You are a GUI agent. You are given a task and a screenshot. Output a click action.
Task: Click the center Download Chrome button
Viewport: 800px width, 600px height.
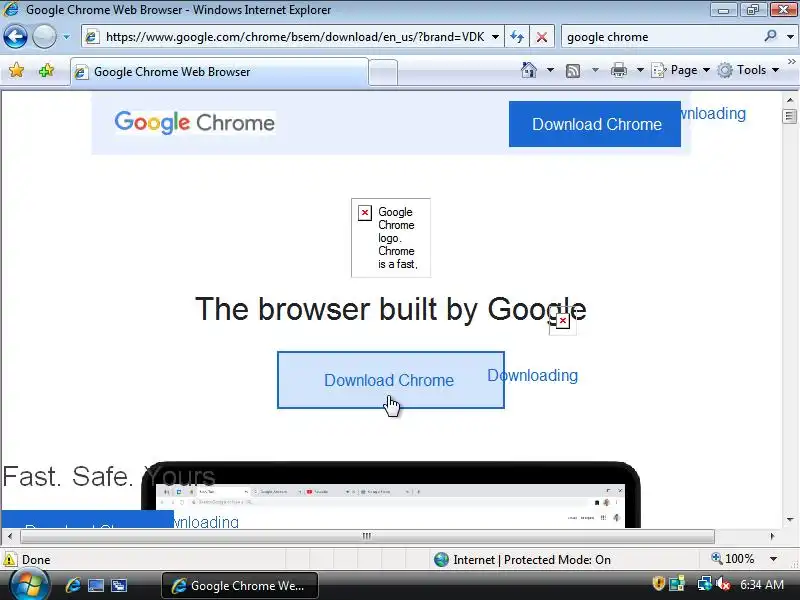coord(391,380)
